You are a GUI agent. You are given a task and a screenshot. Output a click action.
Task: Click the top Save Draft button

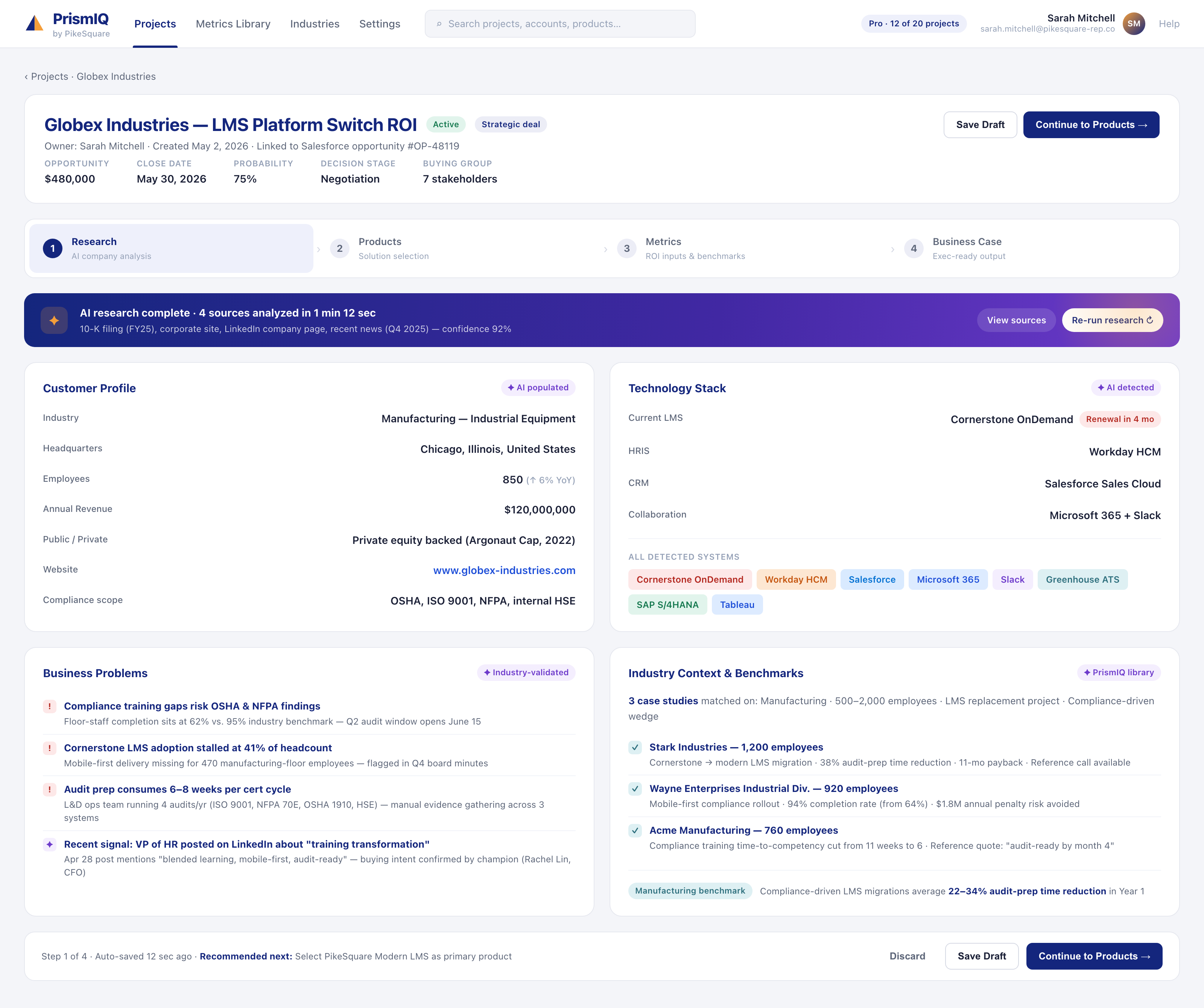tap(980, 125)
